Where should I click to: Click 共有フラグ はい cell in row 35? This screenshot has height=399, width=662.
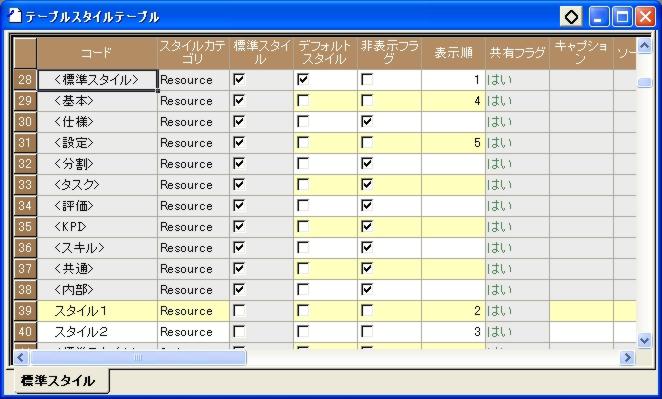(518, 227)
